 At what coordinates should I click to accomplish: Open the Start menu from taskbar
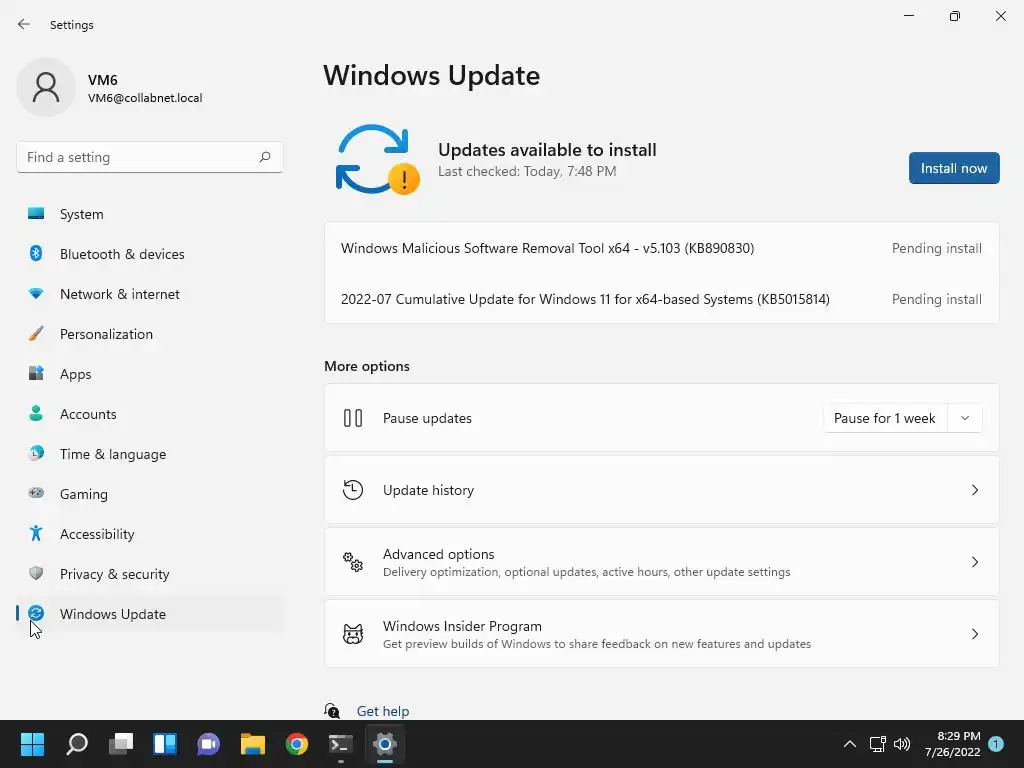tap(32, 744)
